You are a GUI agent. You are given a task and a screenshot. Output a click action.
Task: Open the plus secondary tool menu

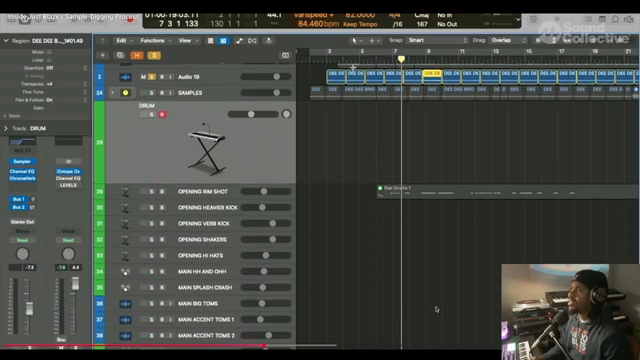374,40
